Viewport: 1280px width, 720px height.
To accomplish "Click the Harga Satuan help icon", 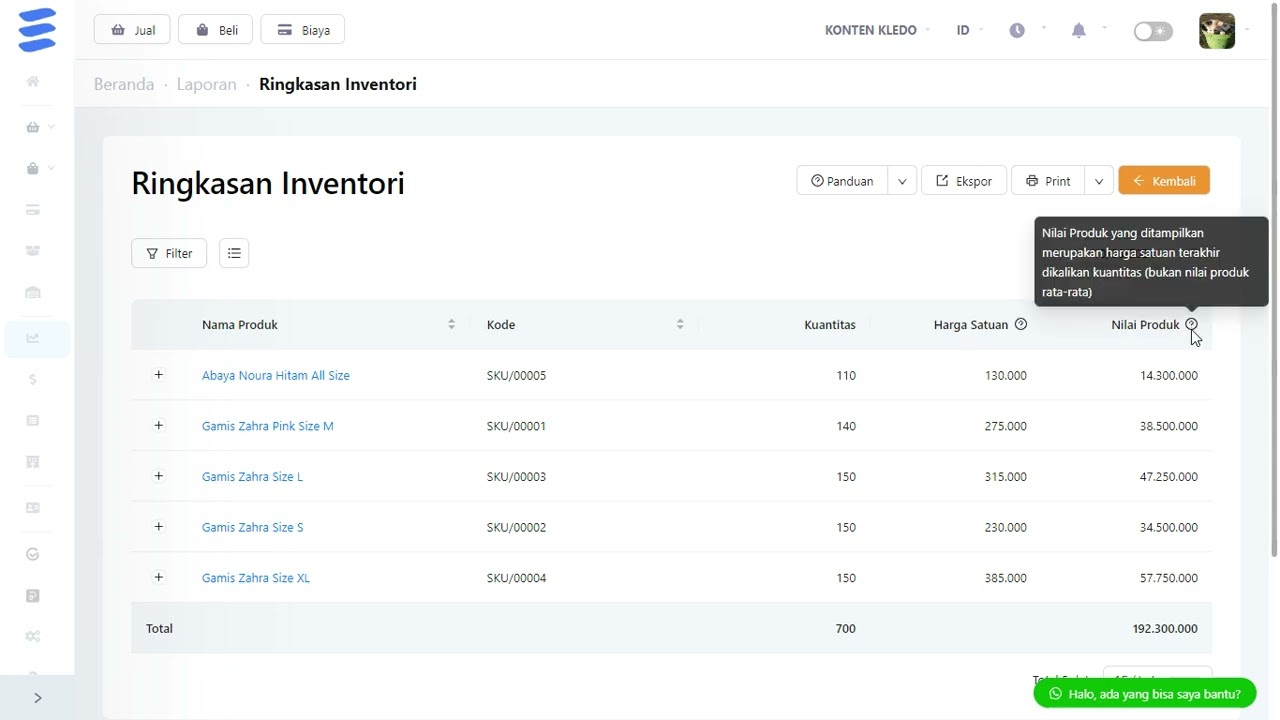I will point(1021,324).
